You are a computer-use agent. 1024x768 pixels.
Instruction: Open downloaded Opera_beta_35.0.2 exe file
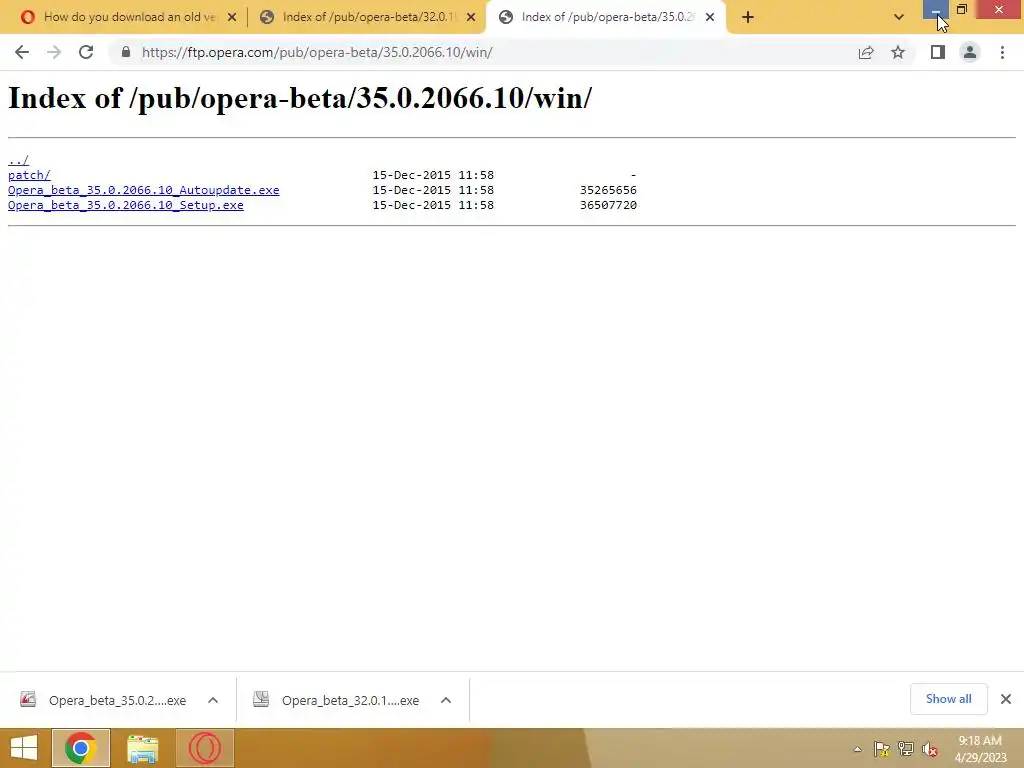[x=103, y=700]
